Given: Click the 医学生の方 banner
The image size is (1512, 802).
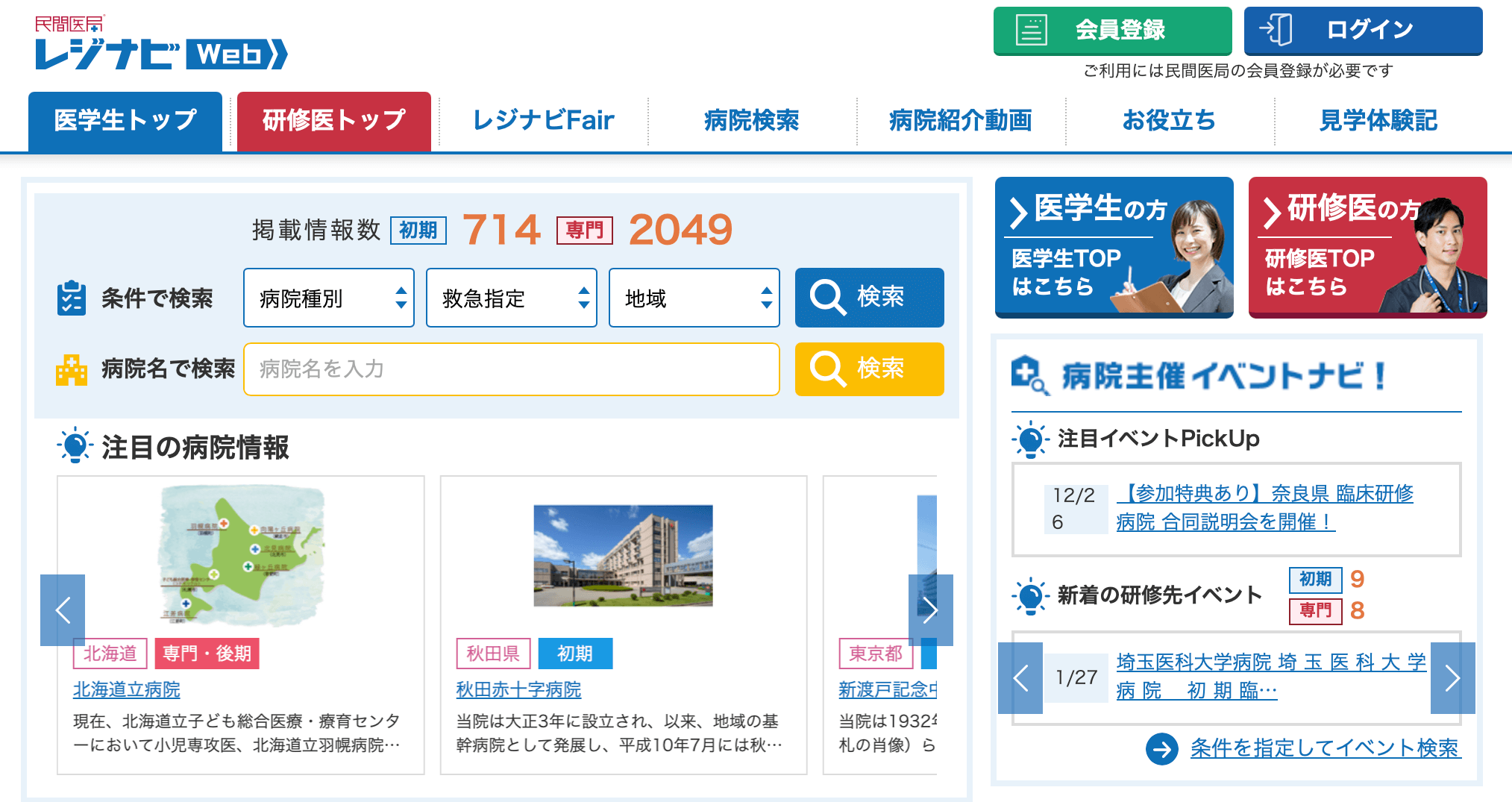Looking at the screenshot, I should (x=1114, y=248).
